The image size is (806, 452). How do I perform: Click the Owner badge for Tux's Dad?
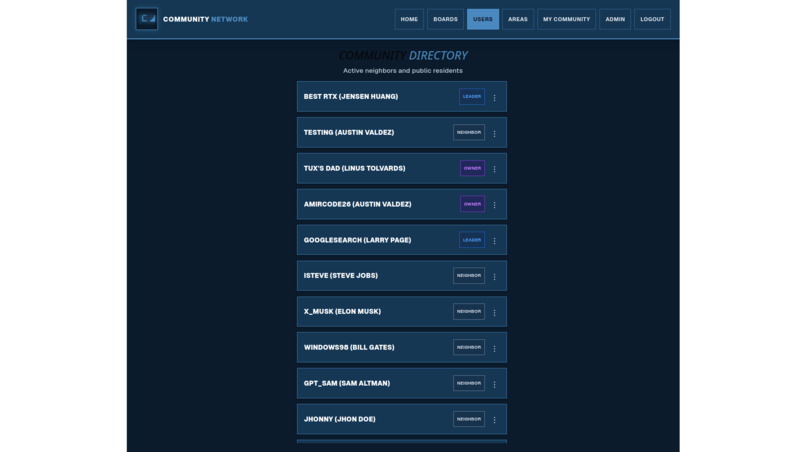(472, 168)
